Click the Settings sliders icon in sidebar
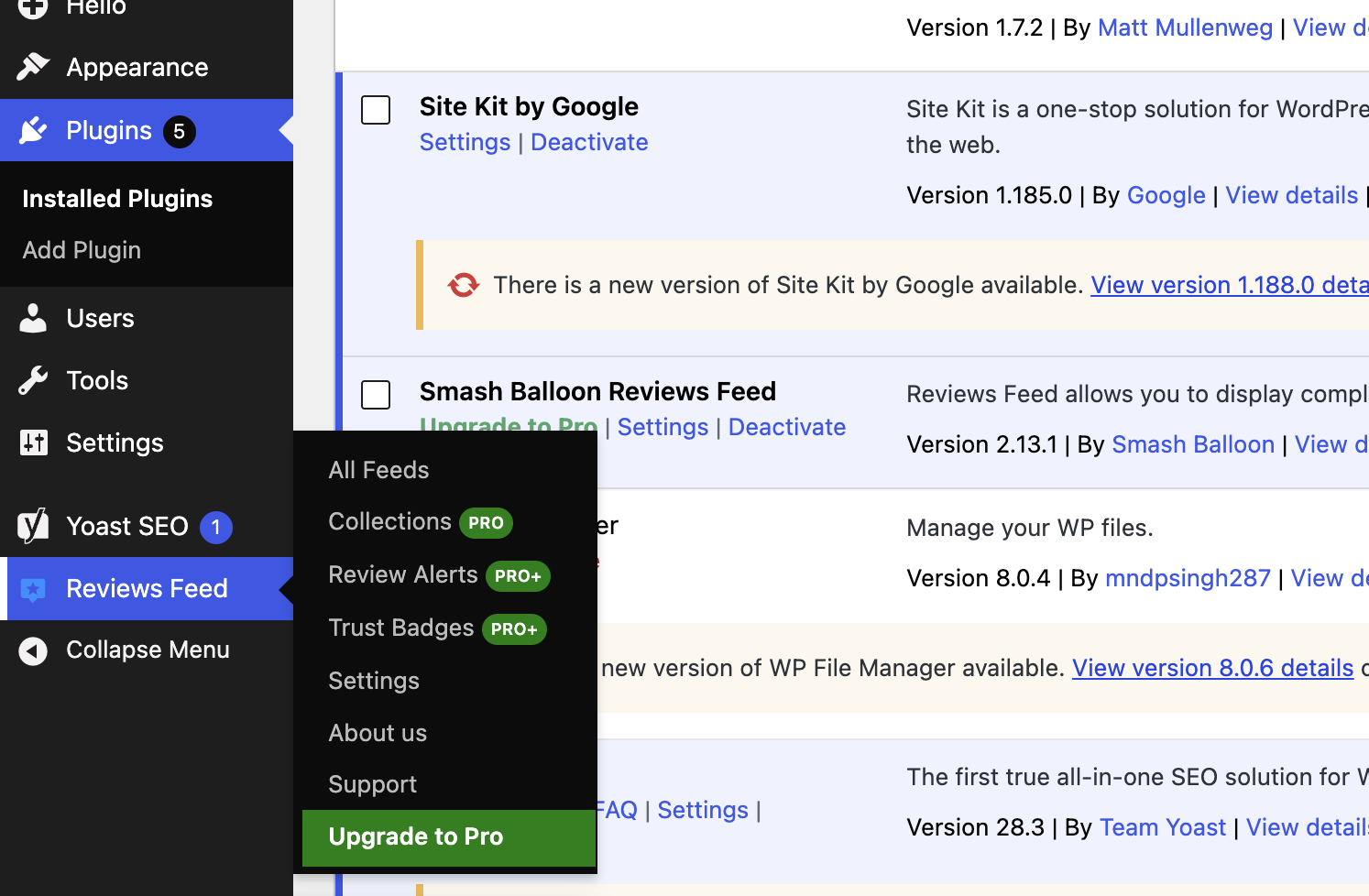The width and height of the screenshot is (1369, 896). pyautogui.click(x=33, y=443)
